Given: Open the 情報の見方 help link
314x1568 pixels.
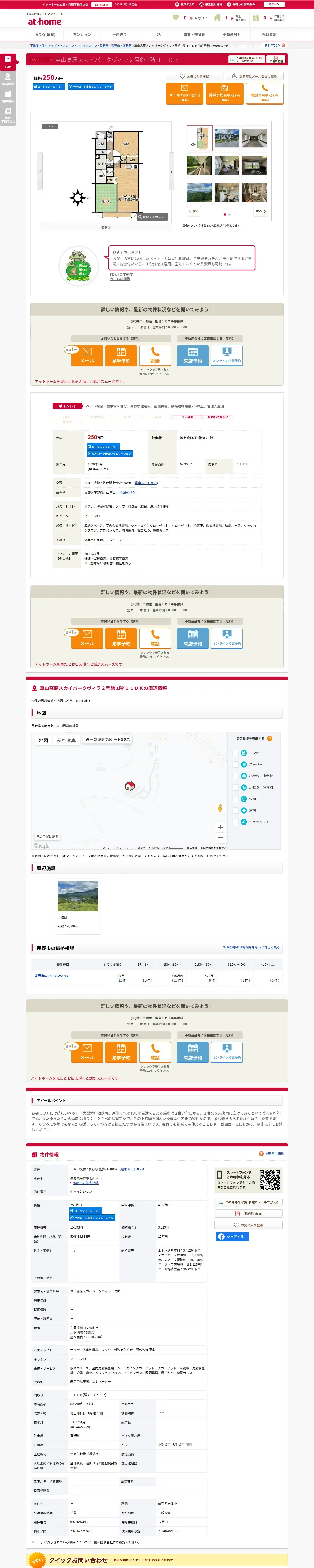Looking at the screenshot, I should coord(273,45).
